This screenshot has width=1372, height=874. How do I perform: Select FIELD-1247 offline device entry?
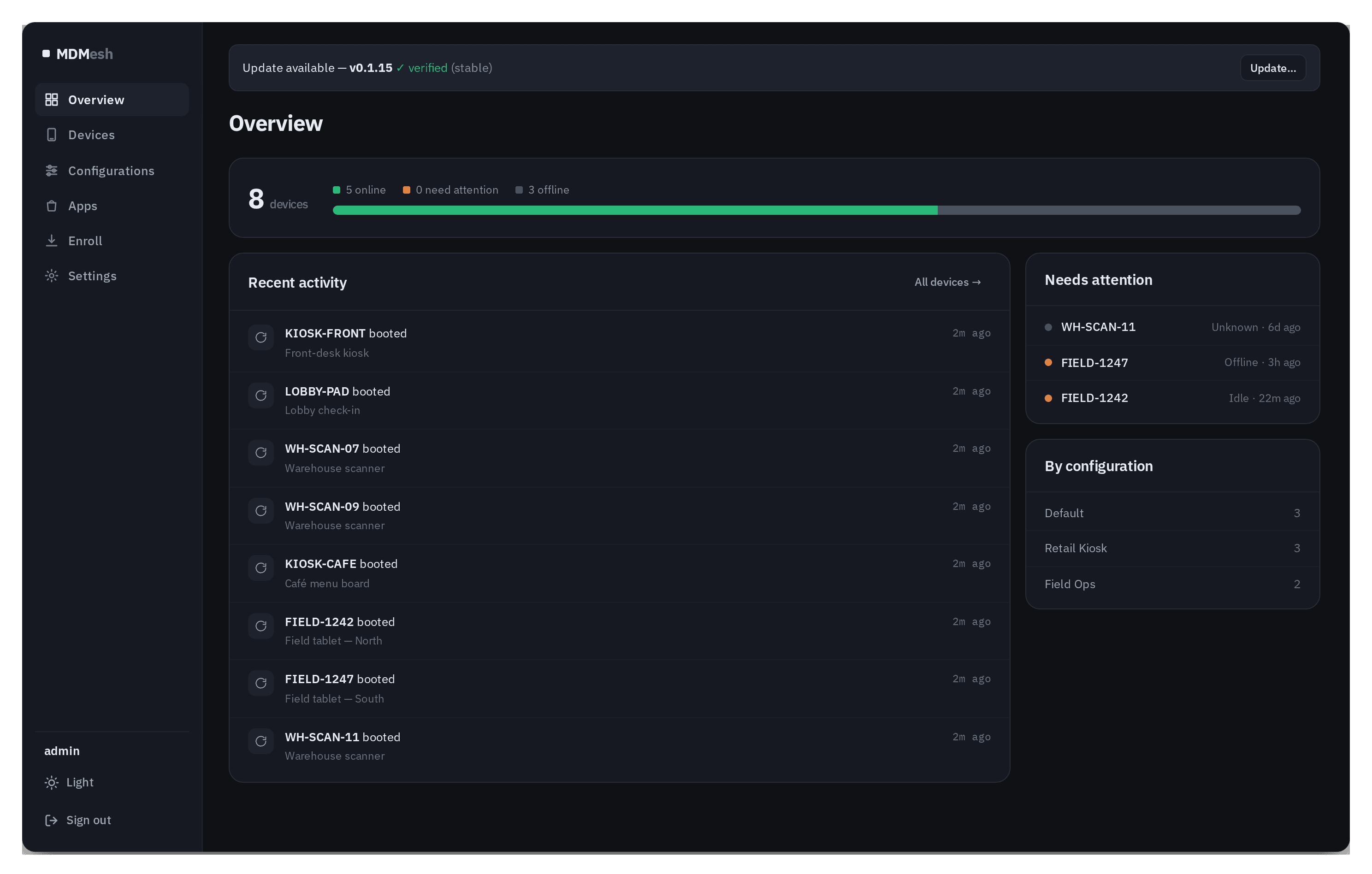pyautogui.click(x=1172, y=362)
